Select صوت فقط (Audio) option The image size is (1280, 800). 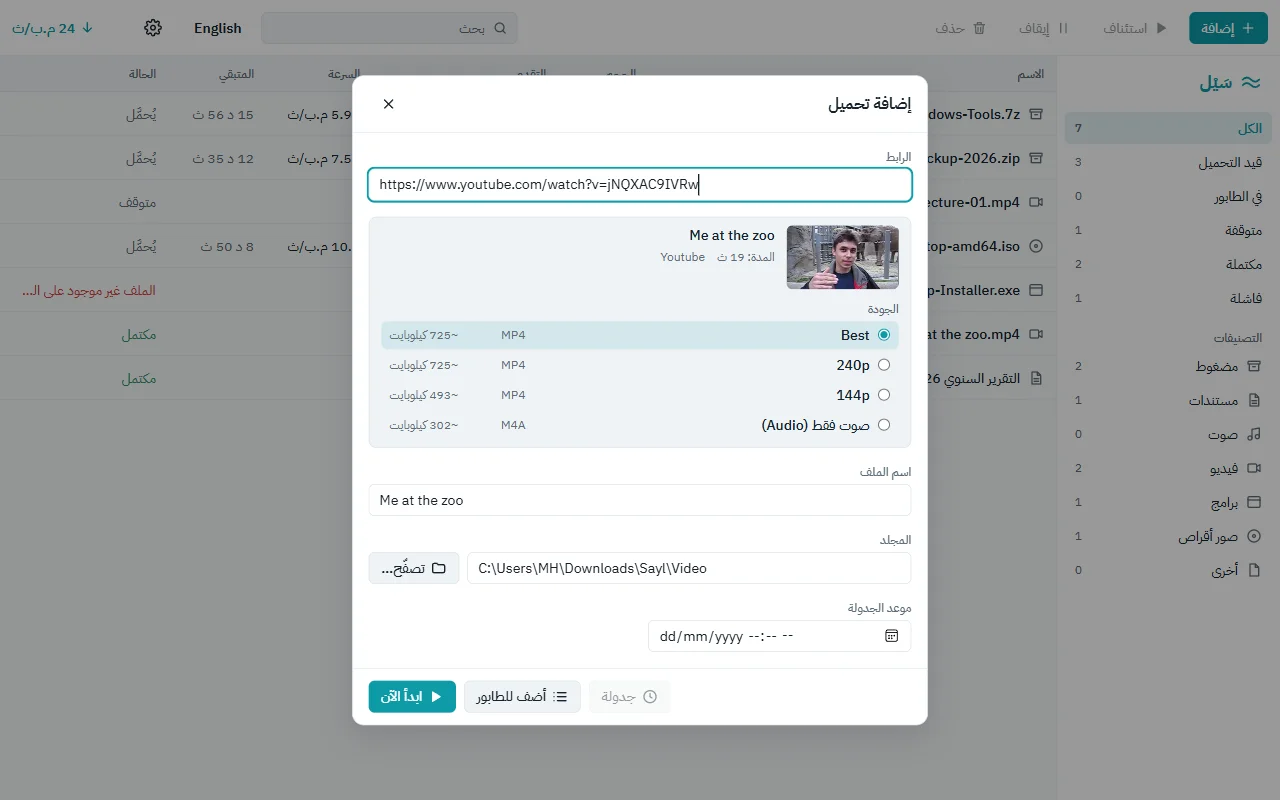[x=640, y=425]
